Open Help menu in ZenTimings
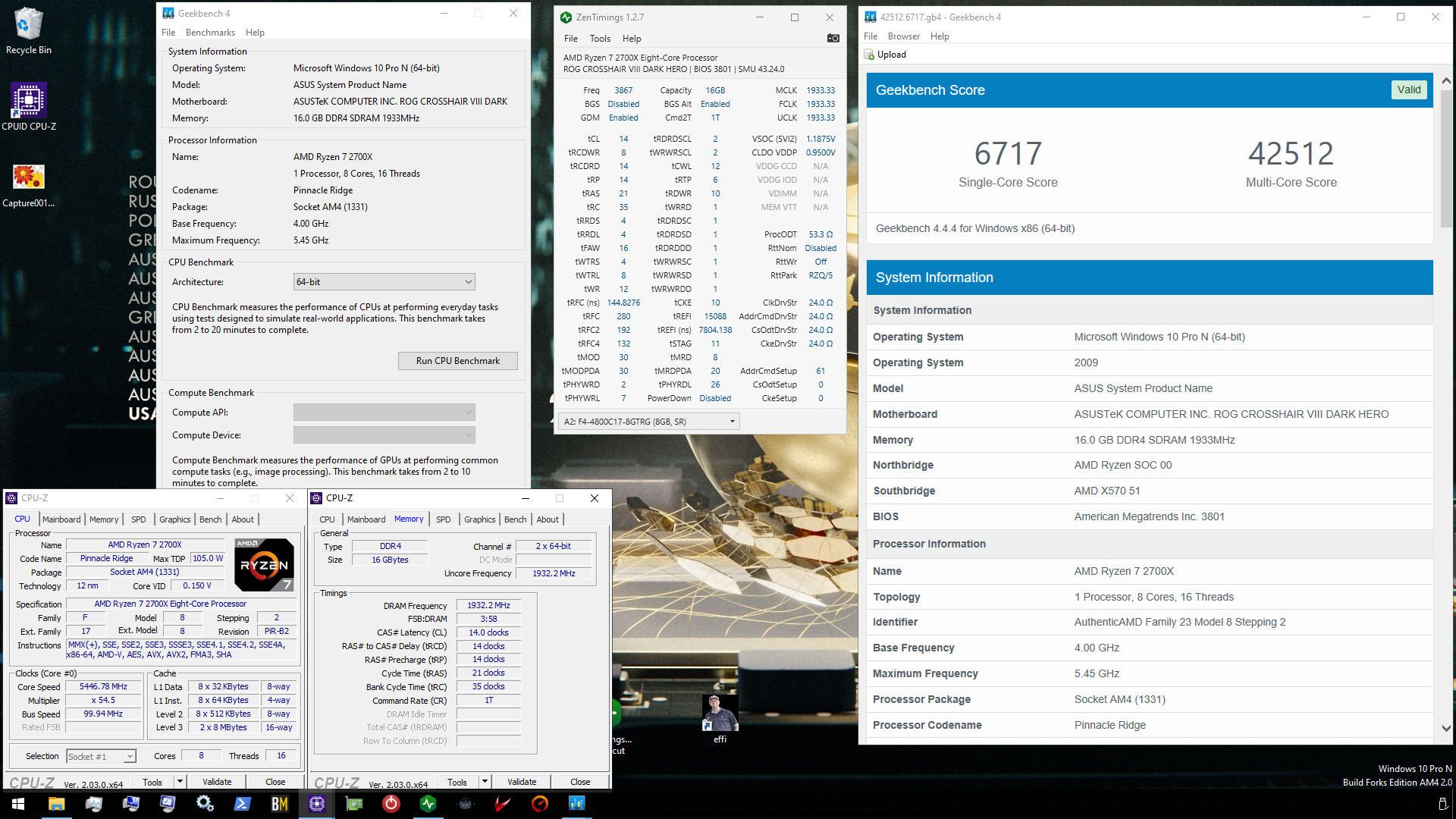Screen dimensions: 1456x819 (632, 39)
